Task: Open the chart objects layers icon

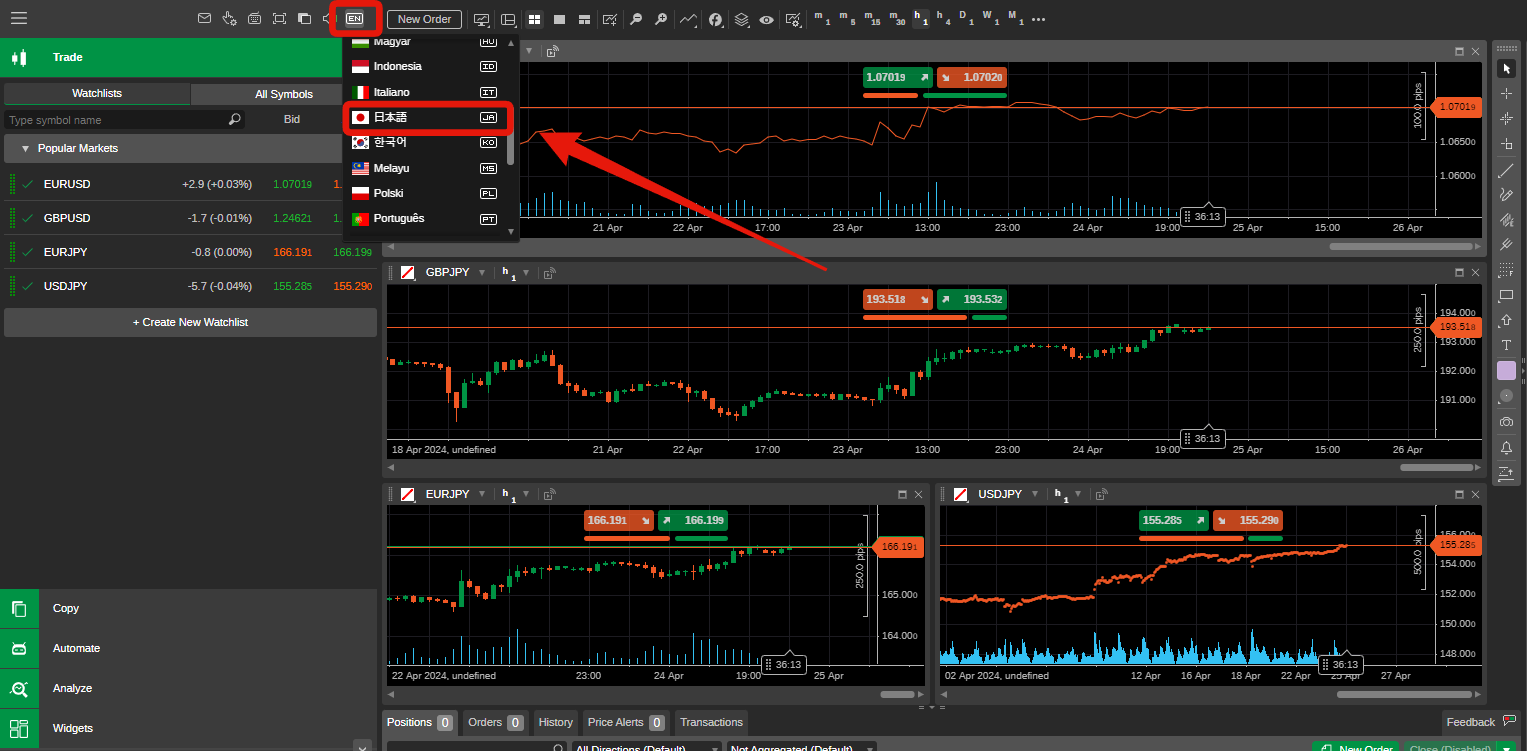Action: pos(741,19)
